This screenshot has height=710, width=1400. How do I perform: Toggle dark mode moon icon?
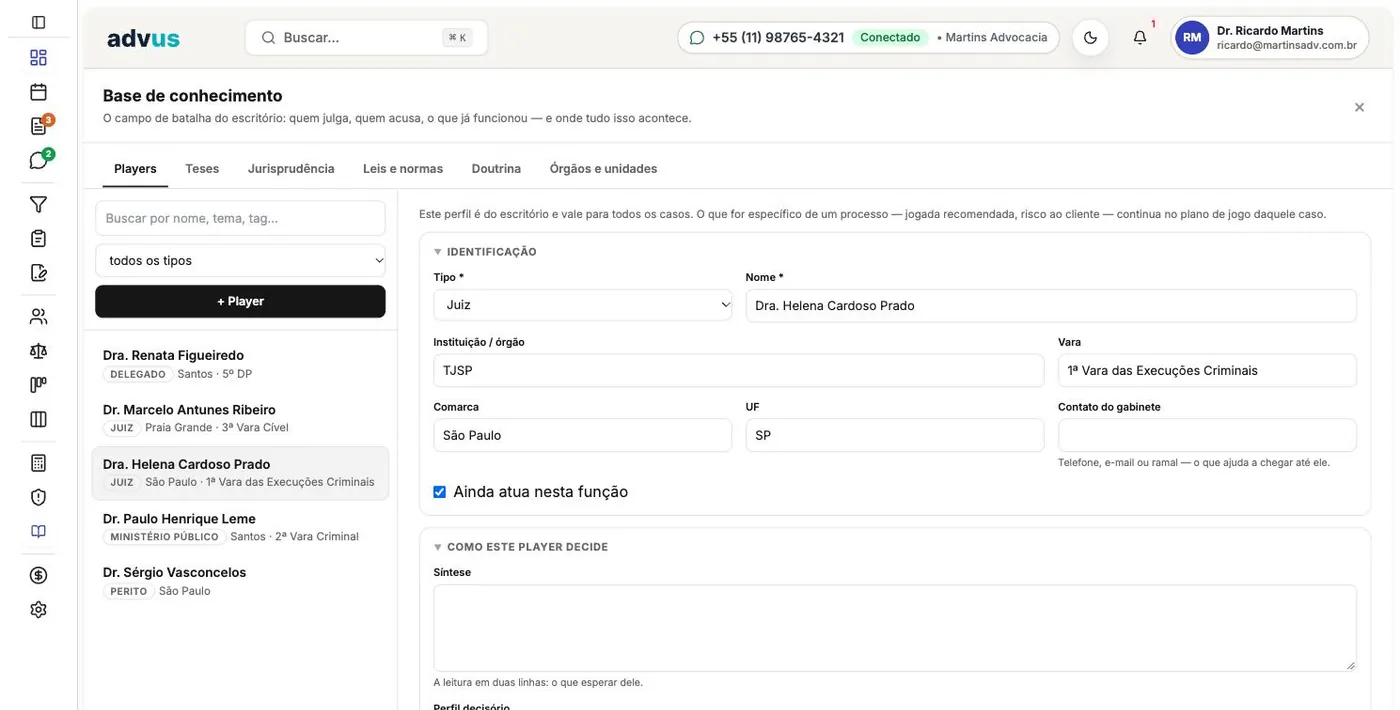coord(1090,38)
